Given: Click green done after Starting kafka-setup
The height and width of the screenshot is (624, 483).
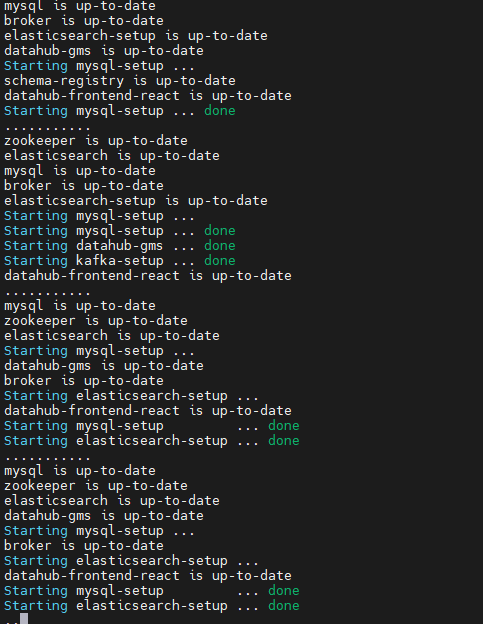Looking at the screenshot, I should point(220,261).
